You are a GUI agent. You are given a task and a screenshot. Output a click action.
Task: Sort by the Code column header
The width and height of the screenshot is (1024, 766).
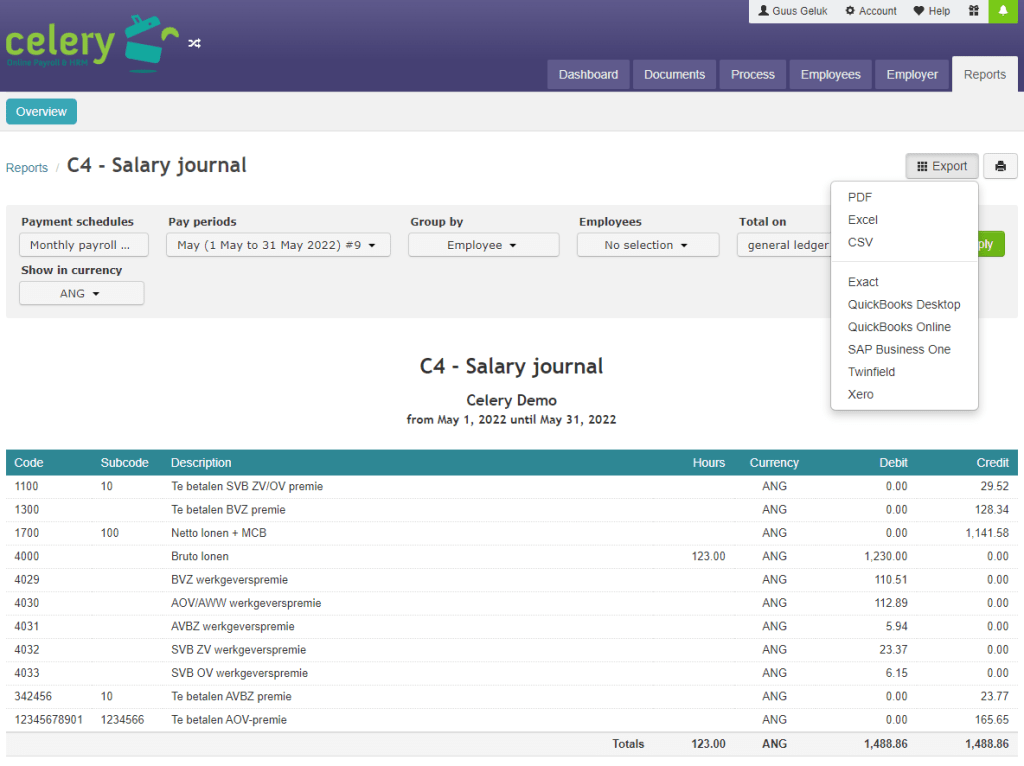click(29, 463)
